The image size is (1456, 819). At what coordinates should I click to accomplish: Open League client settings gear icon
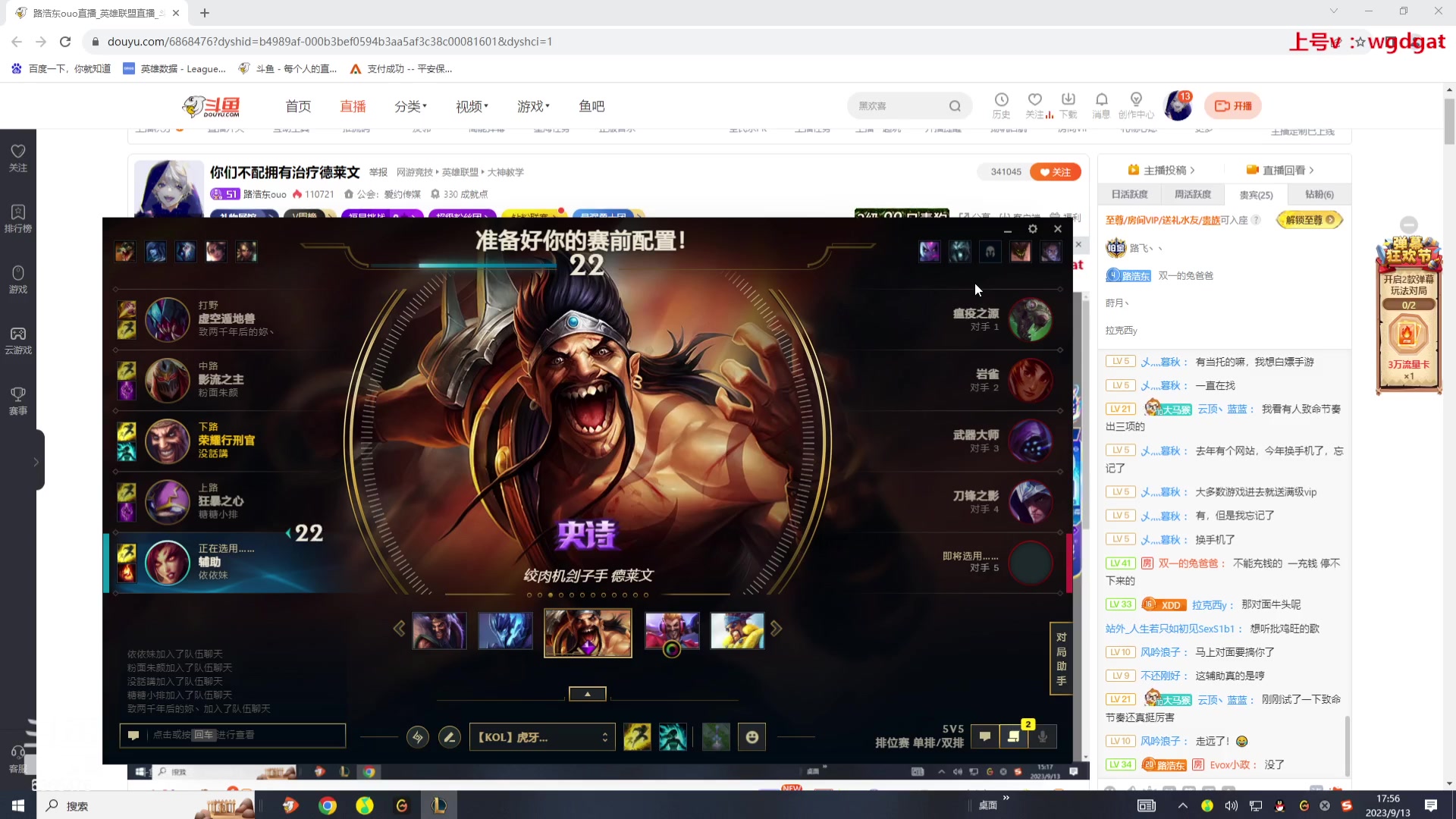point(1032,229)
